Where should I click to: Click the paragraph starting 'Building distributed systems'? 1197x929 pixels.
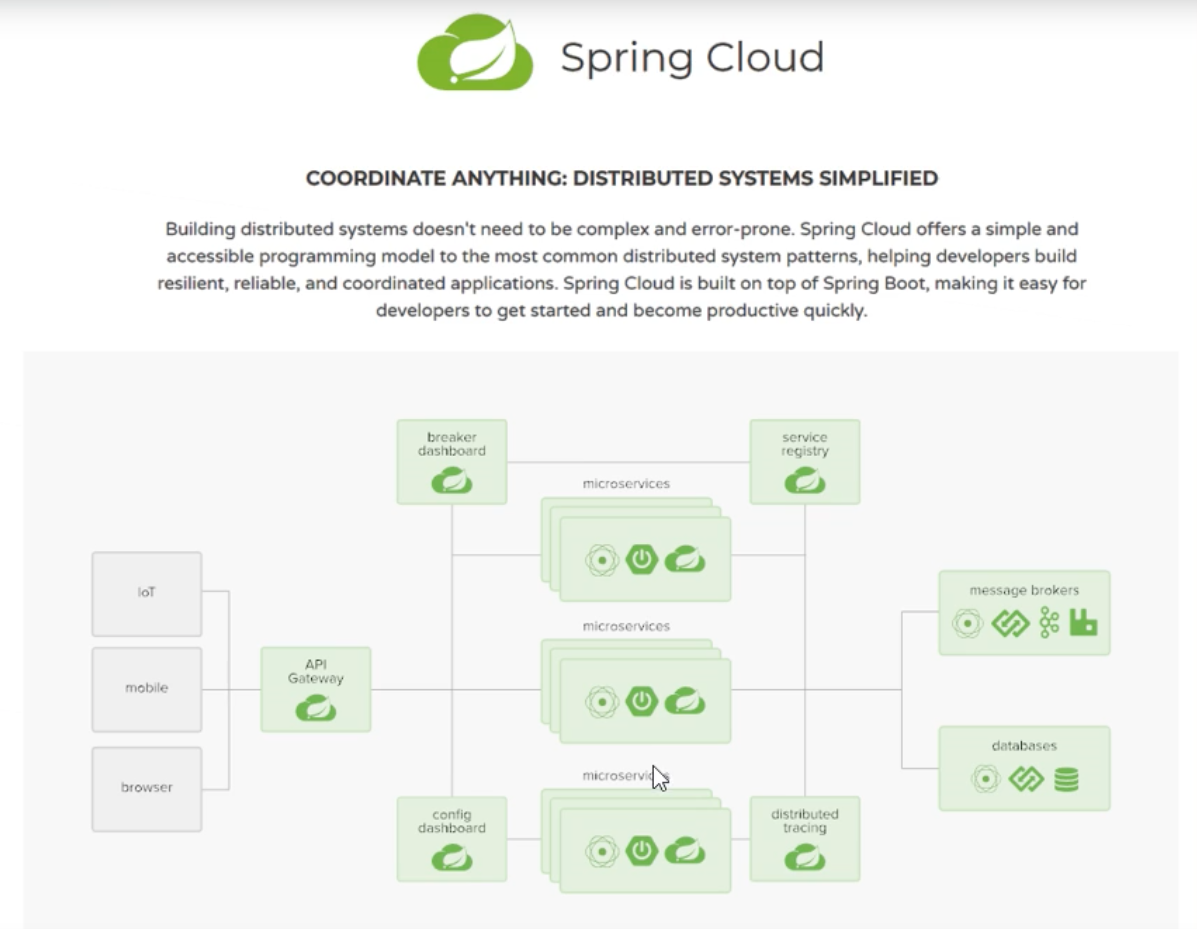tap(621, 269)
